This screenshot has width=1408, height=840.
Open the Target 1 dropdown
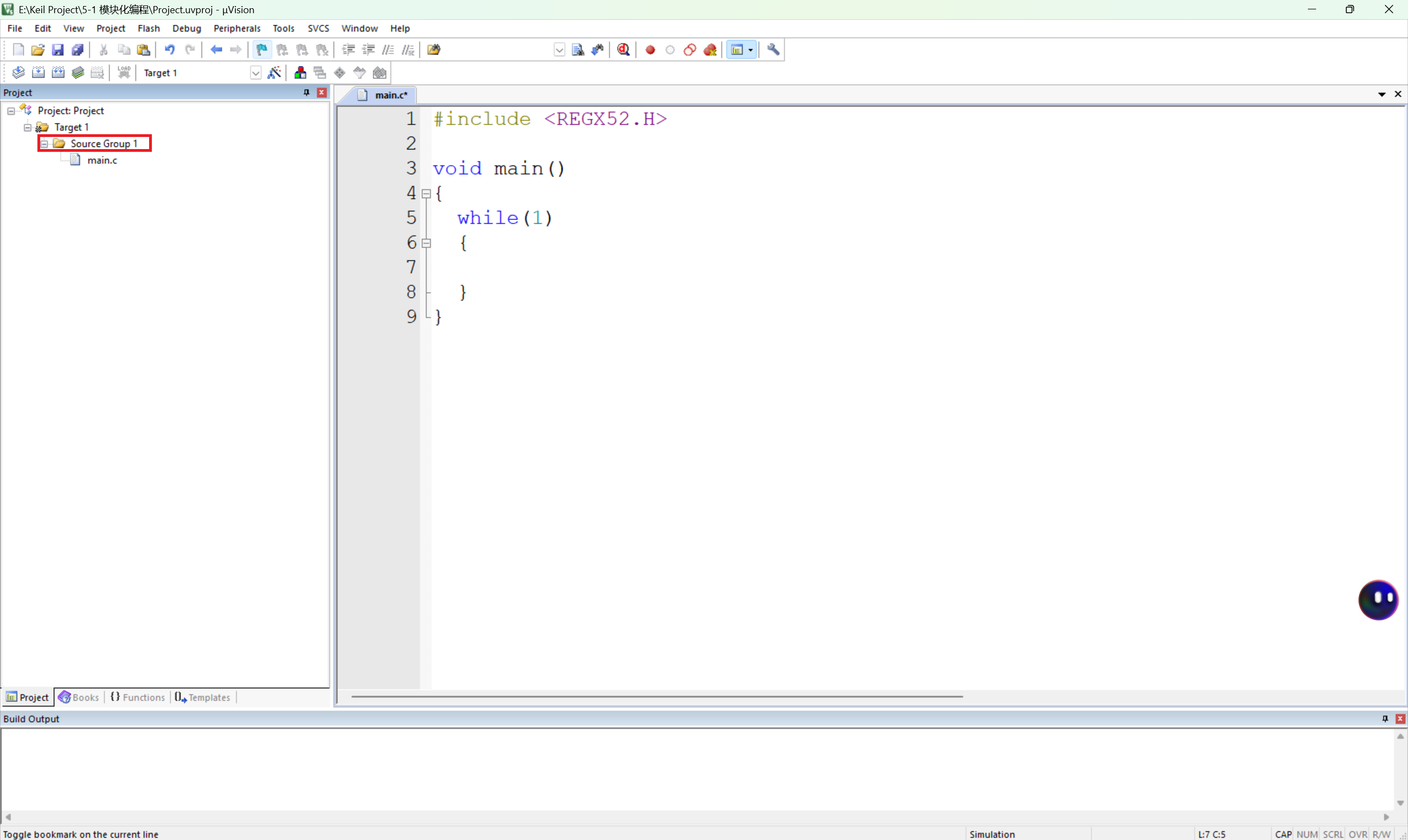click(x=255, y=73)
